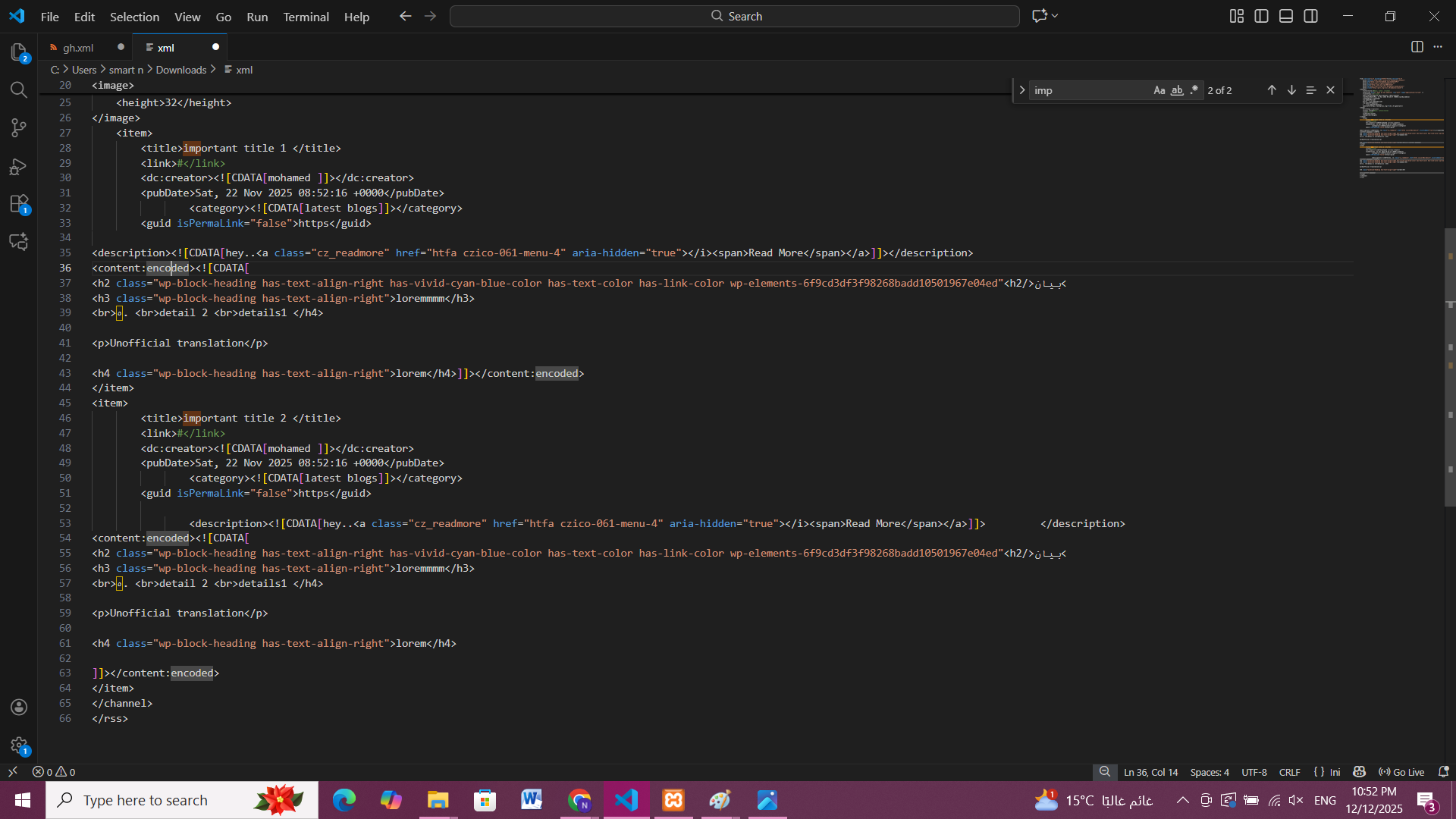Open the Copilot chat dropdown arrow
The width and height of the screenshot is (1456, 819).
pos(1055,16)
